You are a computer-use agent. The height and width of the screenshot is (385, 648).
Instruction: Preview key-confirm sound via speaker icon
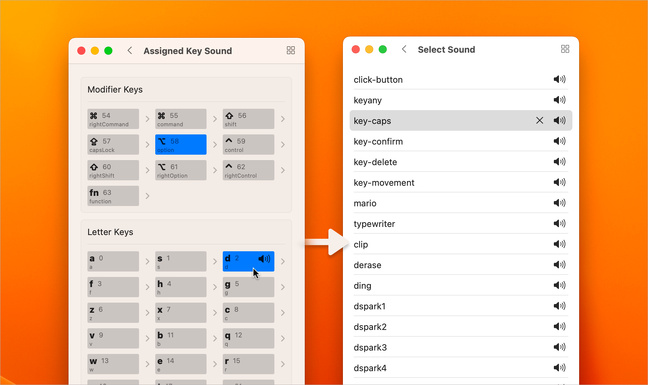pyautogui.click(x=560, y=141)
